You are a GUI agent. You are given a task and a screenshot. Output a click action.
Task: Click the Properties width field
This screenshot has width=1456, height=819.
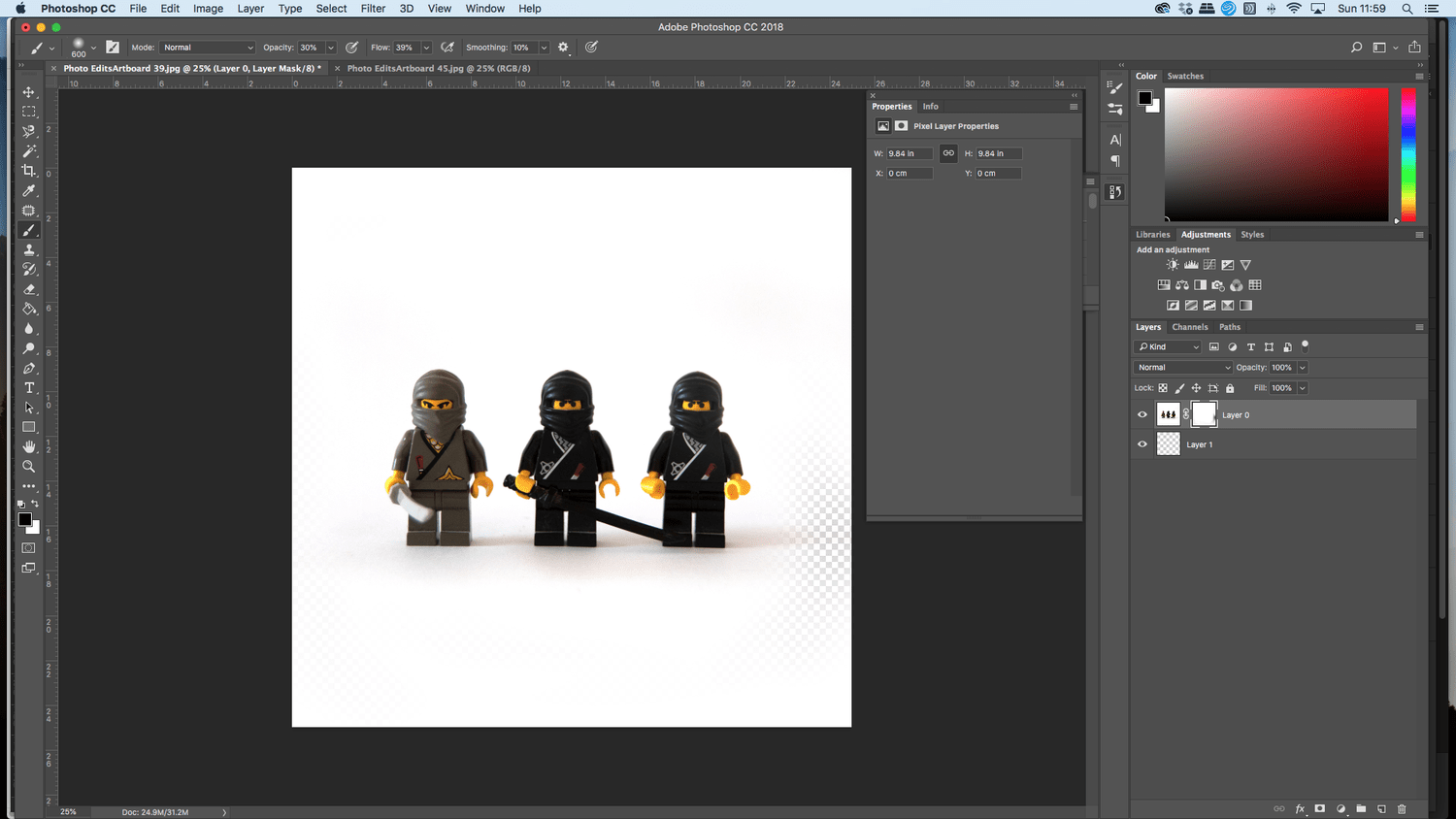pyautogui.click(x=910, y=153)
